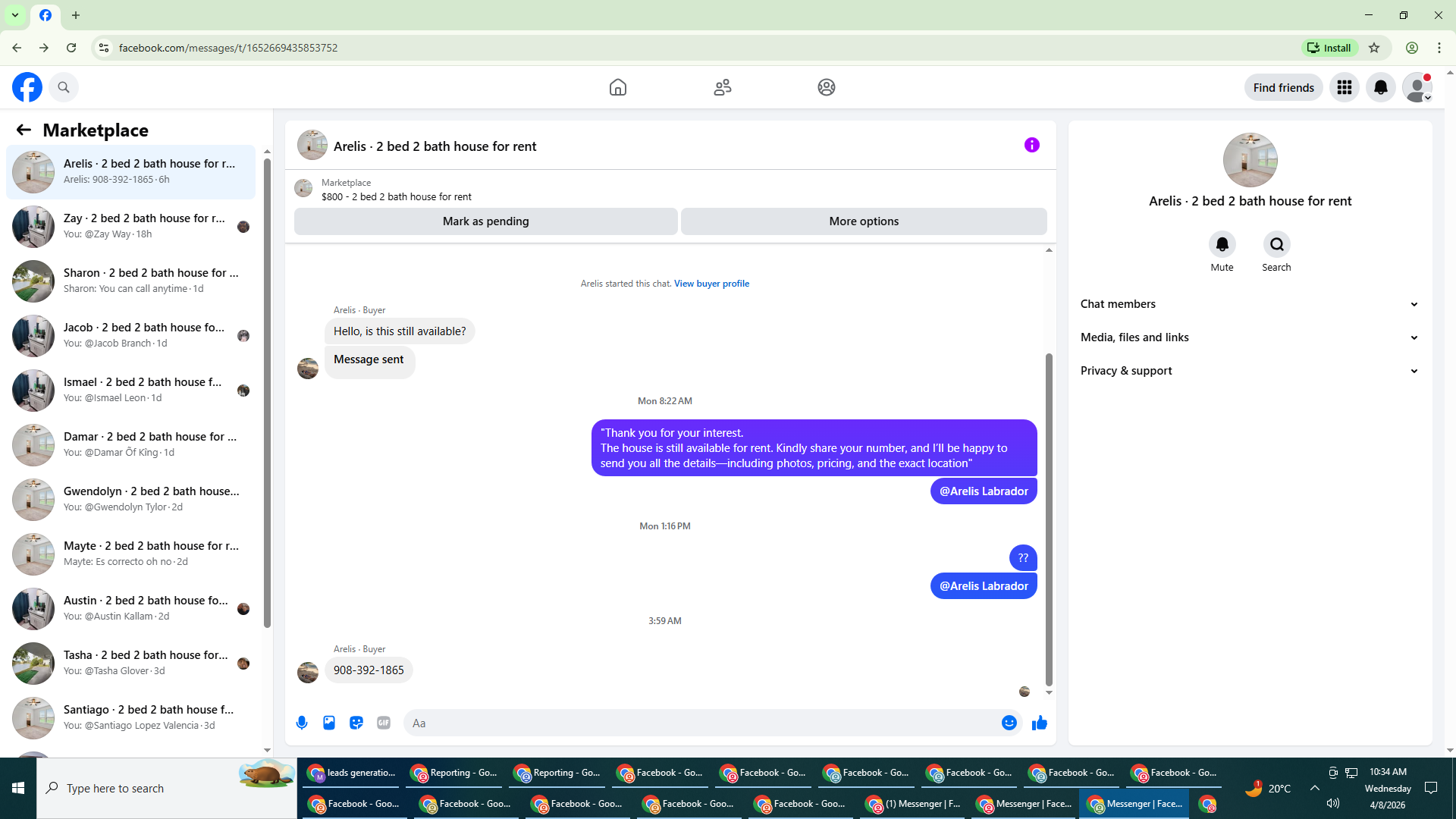Open the GIF picker icon

click(384, 723)
